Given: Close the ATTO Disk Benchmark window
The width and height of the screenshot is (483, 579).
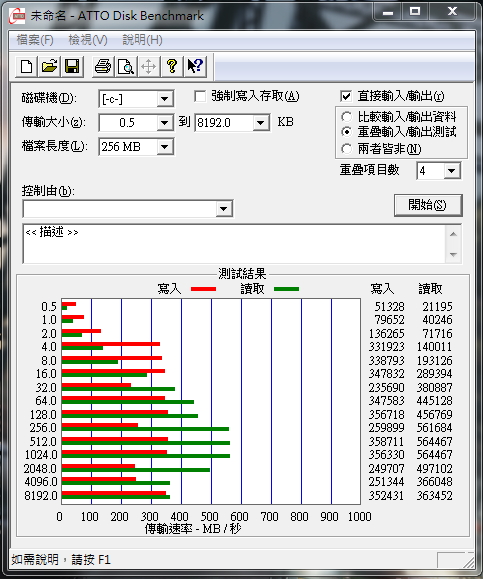Looking at the screenshot, I should [x=452, y=12].
